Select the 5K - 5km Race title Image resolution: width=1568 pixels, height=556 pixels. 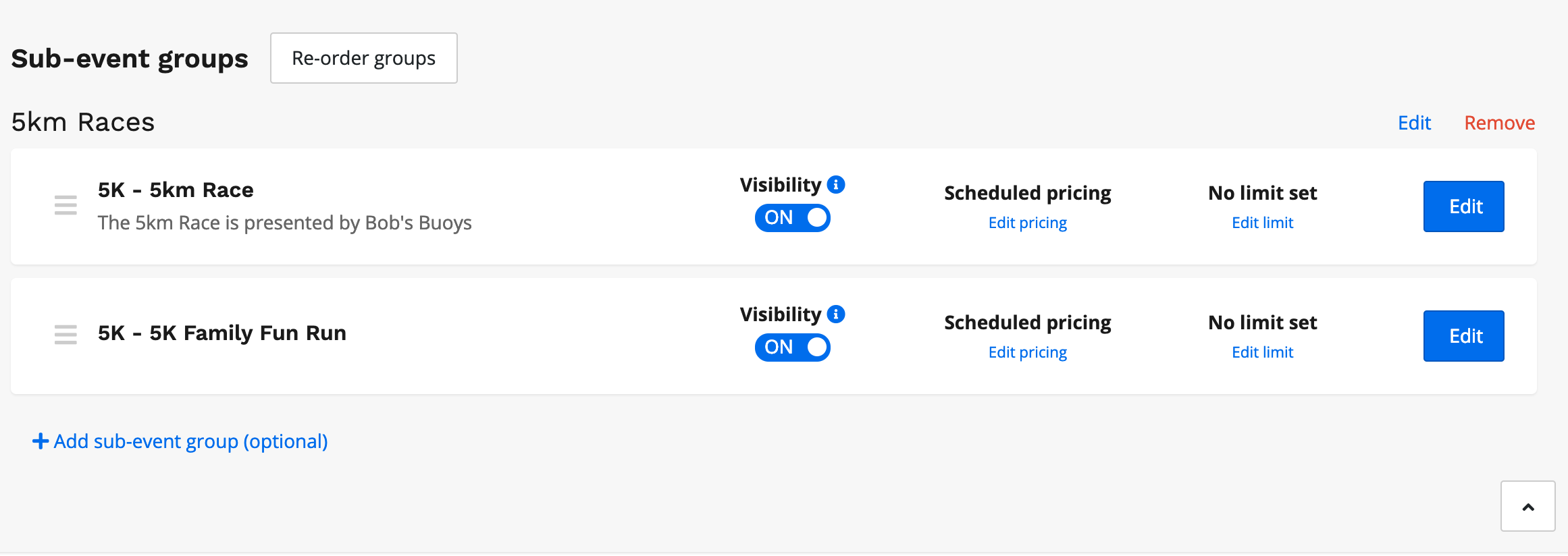click(x=176, y=190)
